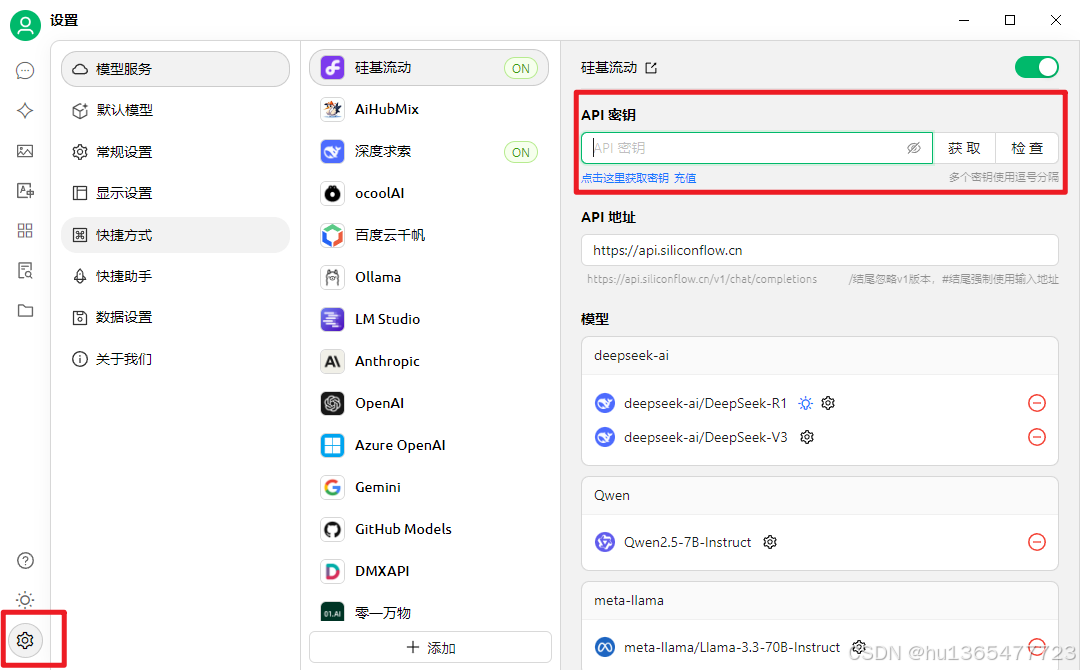The width and height of the screenshot is (1080, 670).
Task: Open the 点击这里获取密钥 link
Action: [x=625, y=178]
